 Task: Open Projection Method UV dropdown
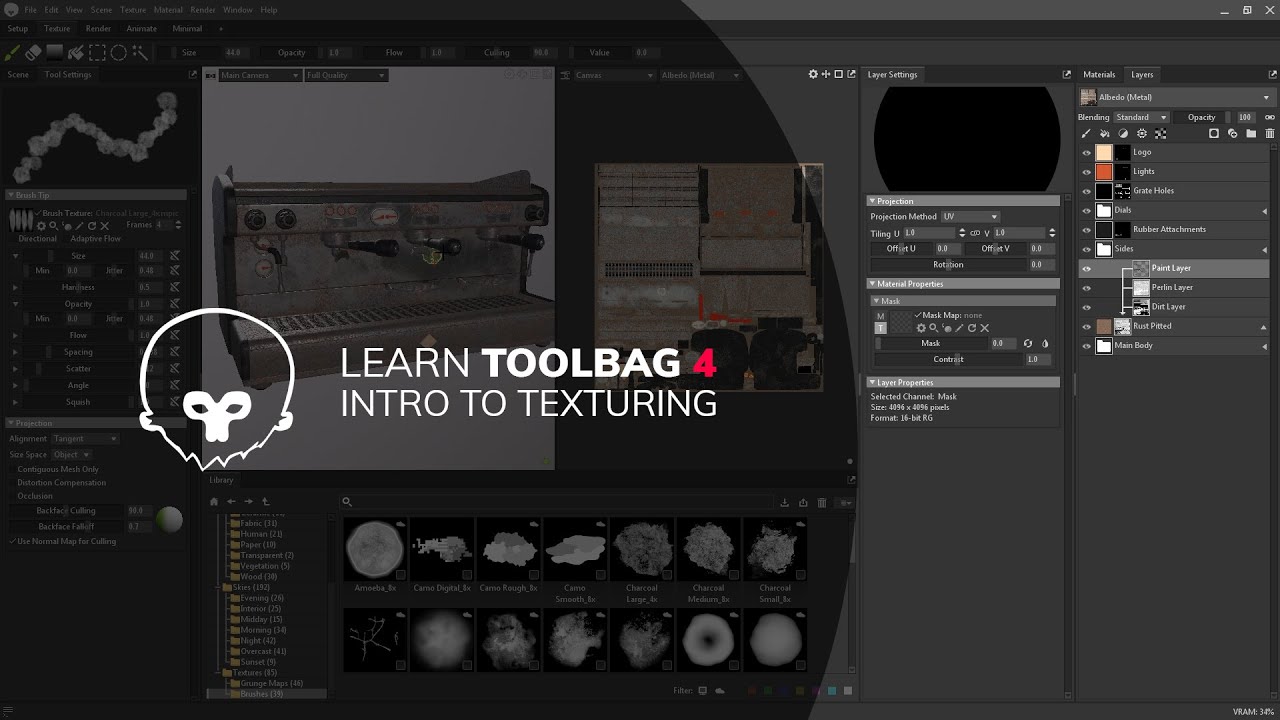[x=969, y=216]
